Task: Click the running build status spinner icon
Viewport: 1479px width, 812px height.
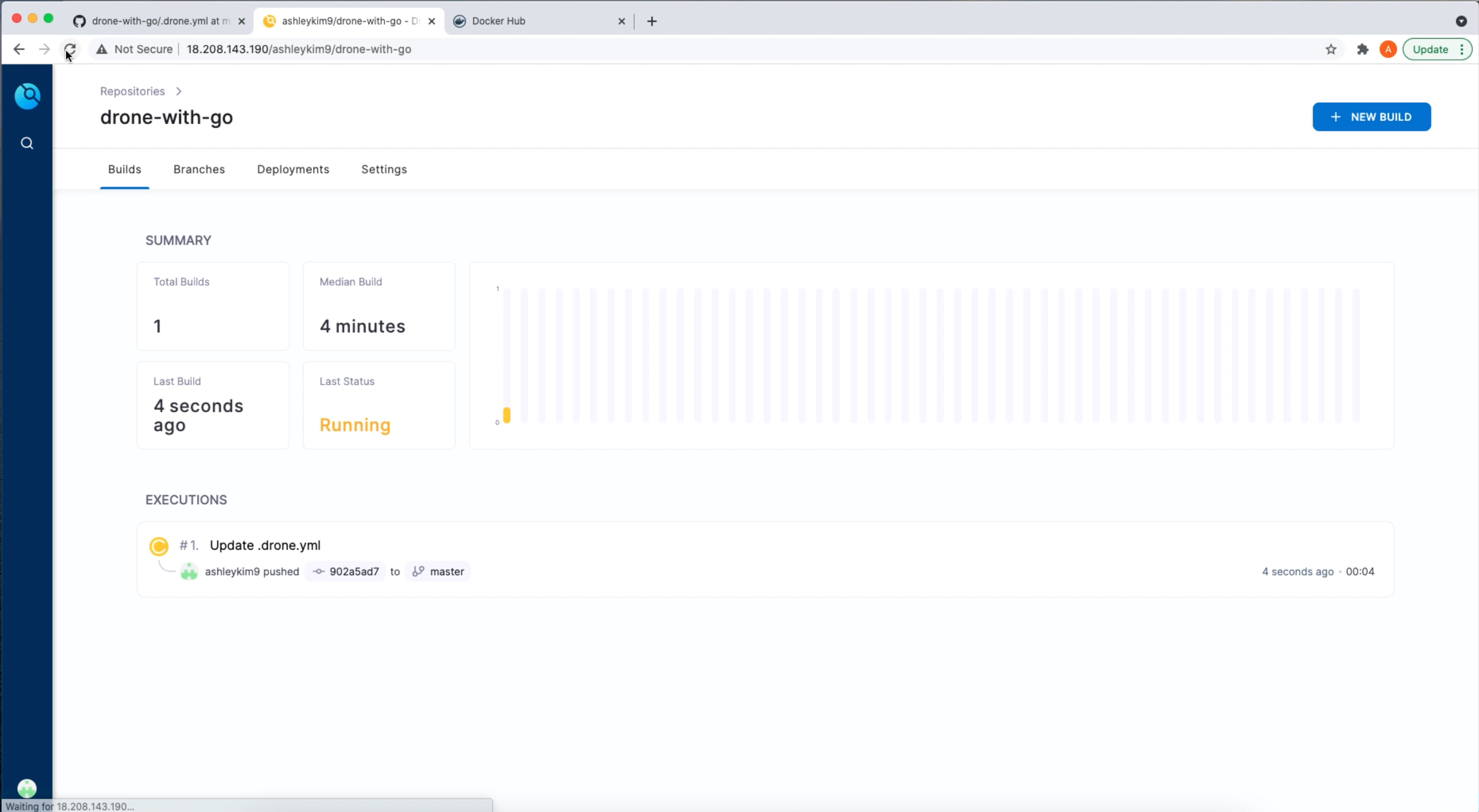Action: coord(159,546)
